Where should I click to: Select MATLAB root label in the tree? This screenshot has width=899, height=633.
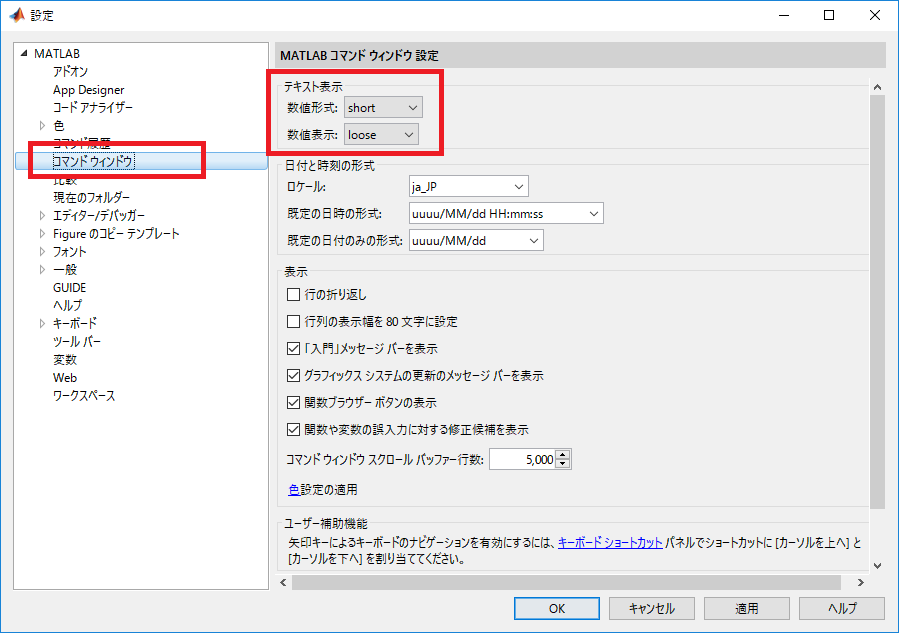[57, 53]
